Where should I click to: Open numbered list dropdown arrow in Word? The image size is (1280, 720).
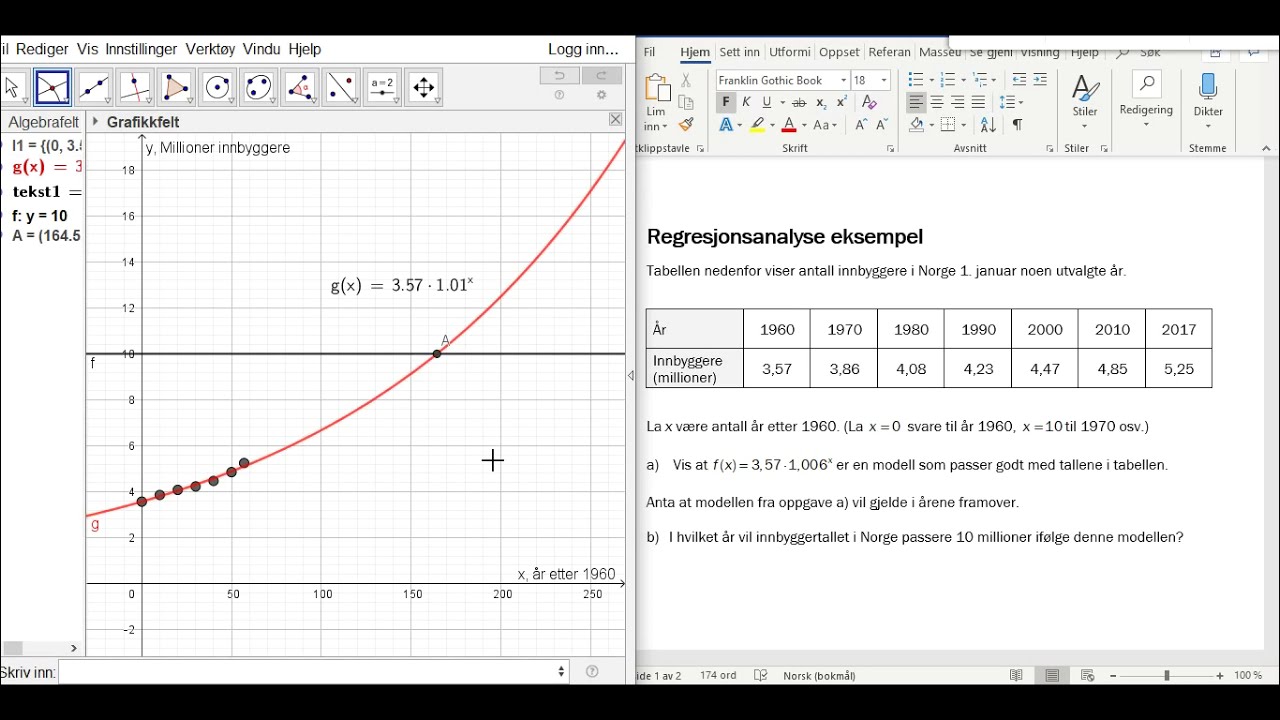click(962, 80)
